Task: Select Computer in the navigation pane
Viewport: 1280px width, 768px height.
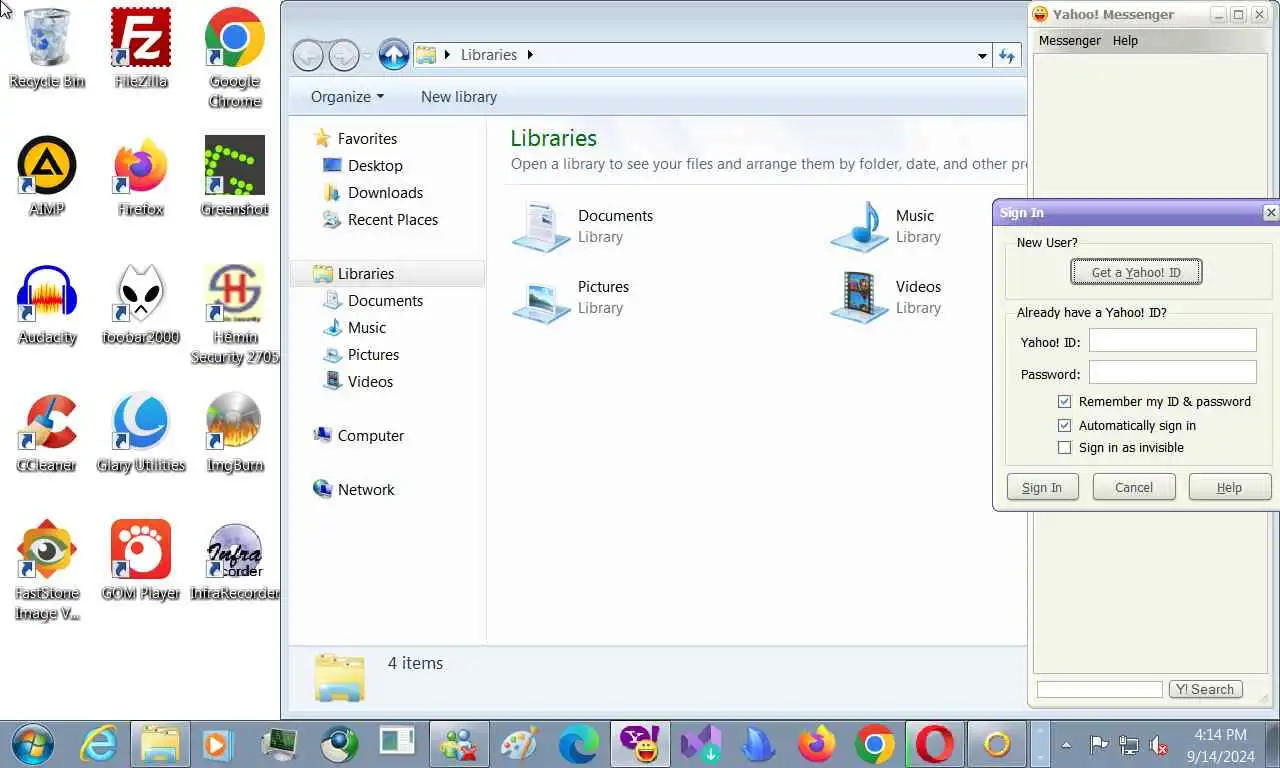Action: (x=371, y=436)
